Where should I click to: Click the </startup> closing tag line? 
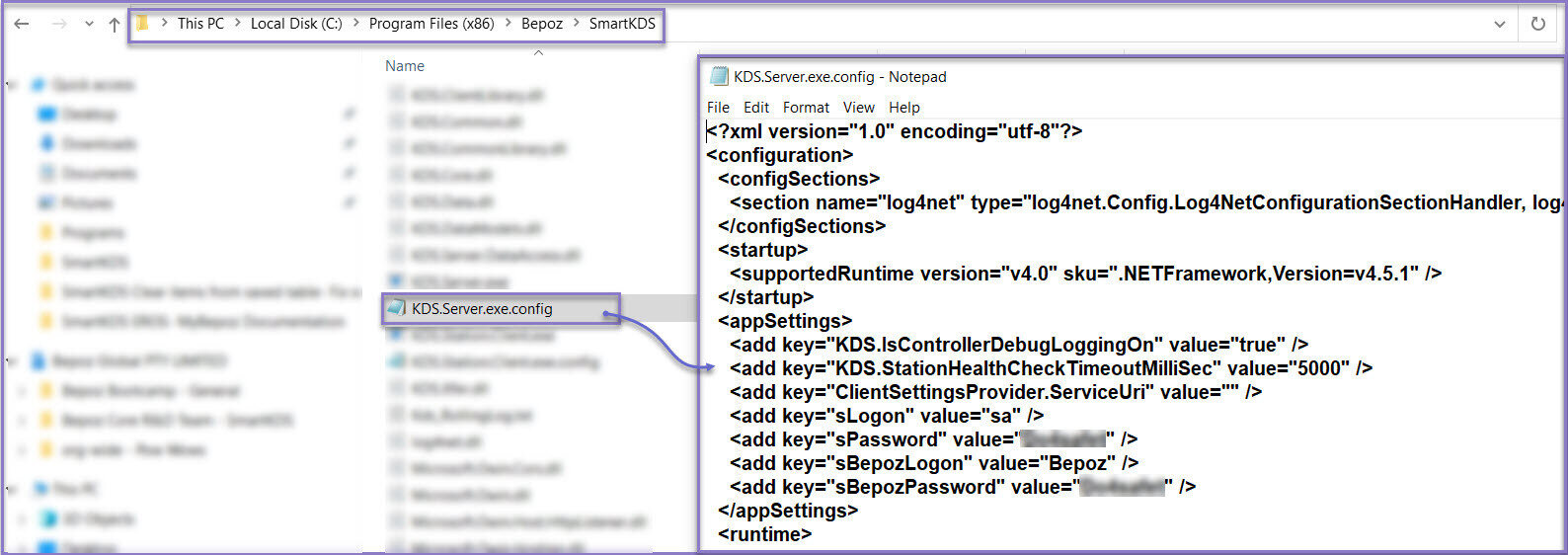pos(766,297)
